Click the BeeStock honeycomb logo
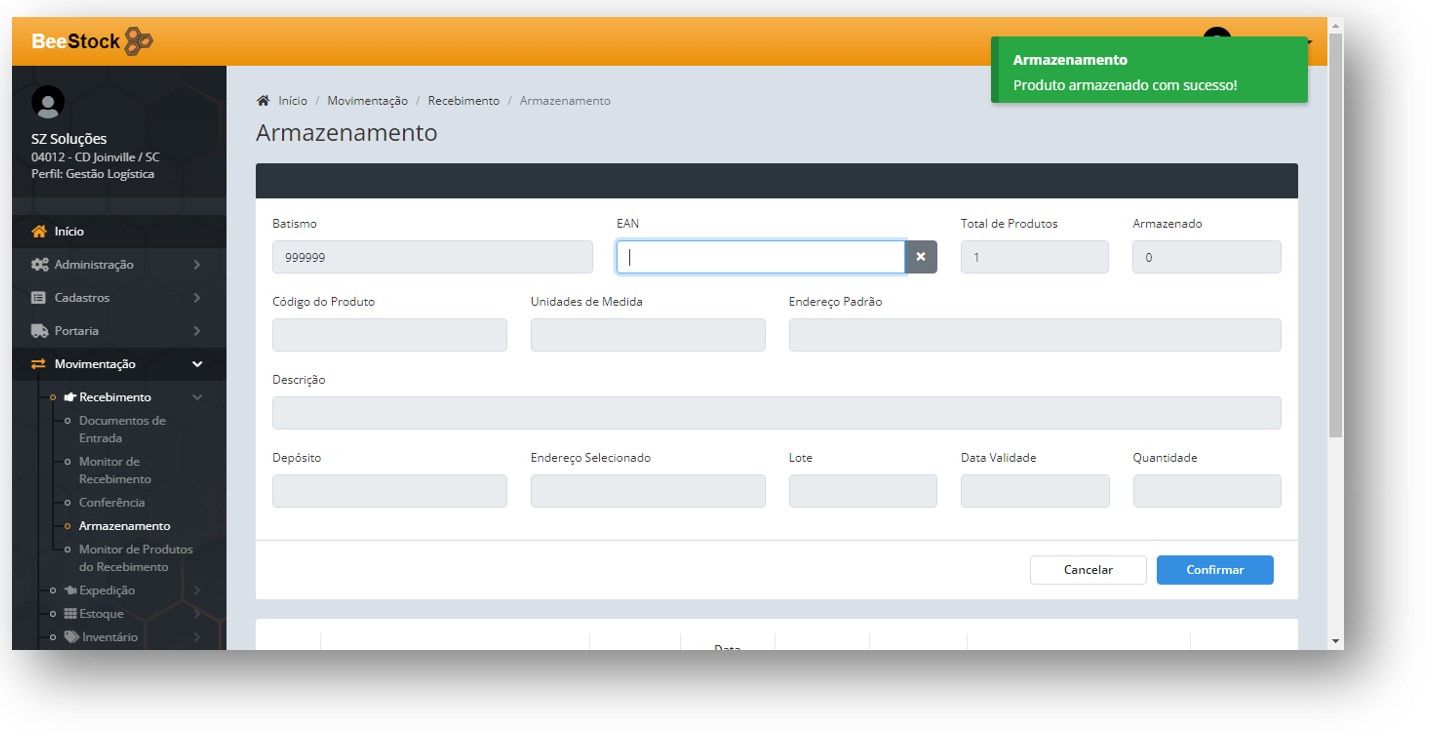1443x738 pixels. point(138,41)
